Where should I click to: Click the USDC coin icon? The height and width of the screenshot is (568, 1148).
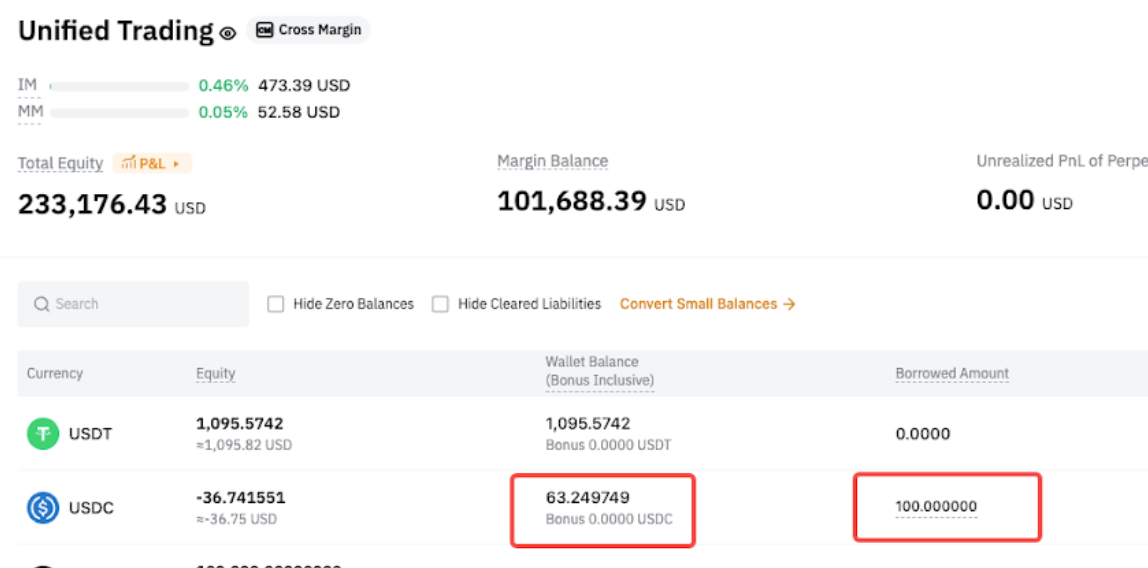[x=43, y=508]
